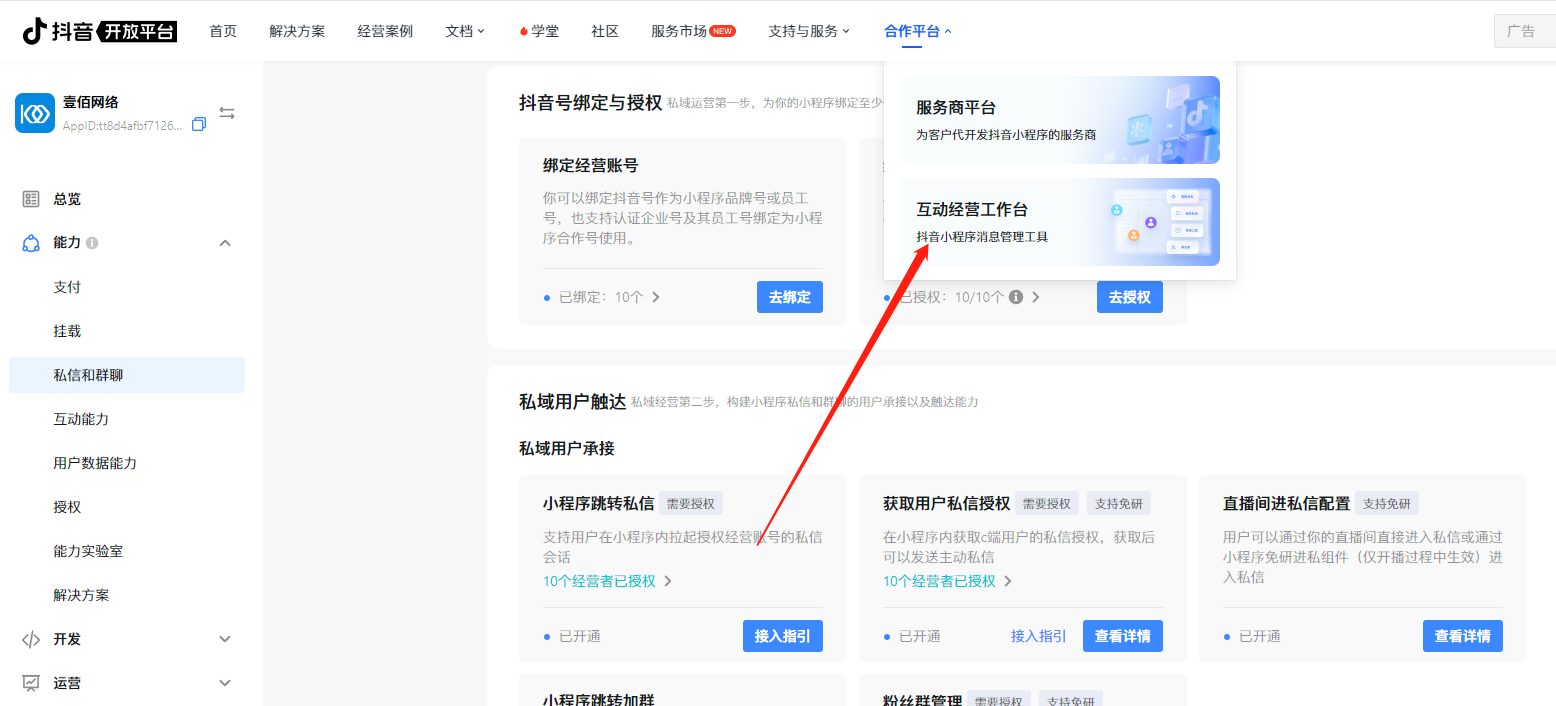Click the 抖音开放平台 logo
Image resolution: width=1556 pixels, height=706 pixels.
100,31
